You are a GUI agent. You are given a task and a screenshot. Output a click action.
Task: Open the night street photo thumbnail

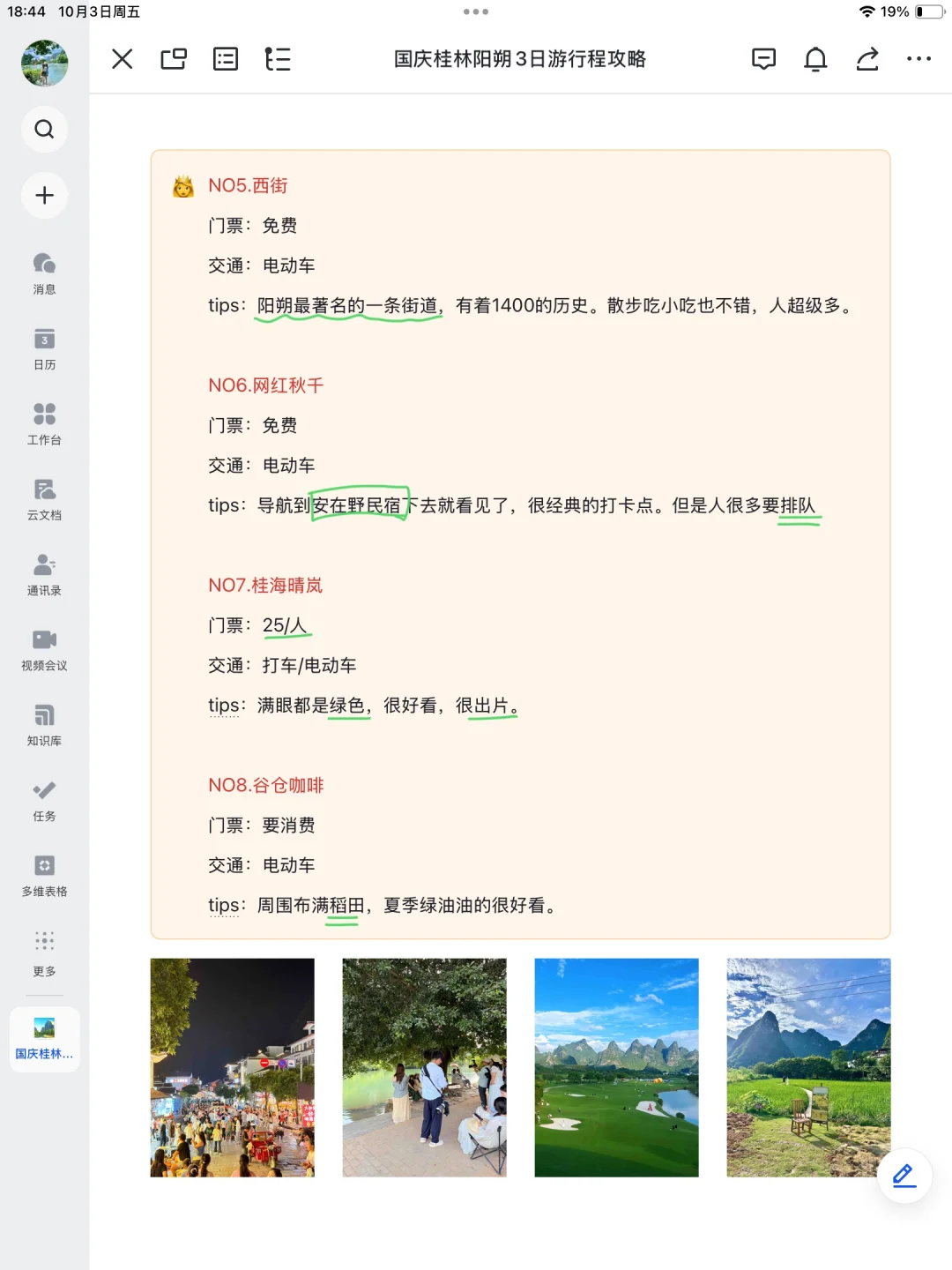[232, 1066]
